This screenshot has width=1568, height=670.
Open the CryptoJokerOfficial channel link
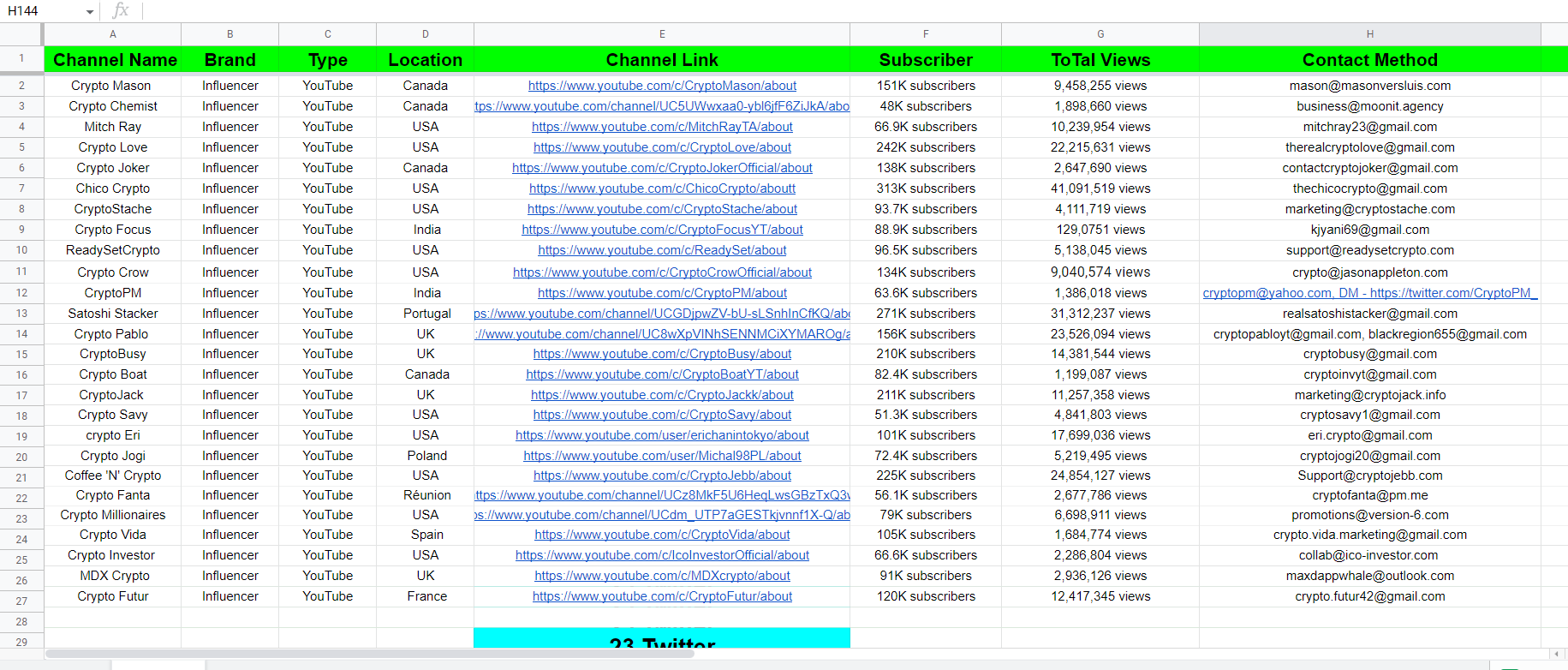pos(662,168)
